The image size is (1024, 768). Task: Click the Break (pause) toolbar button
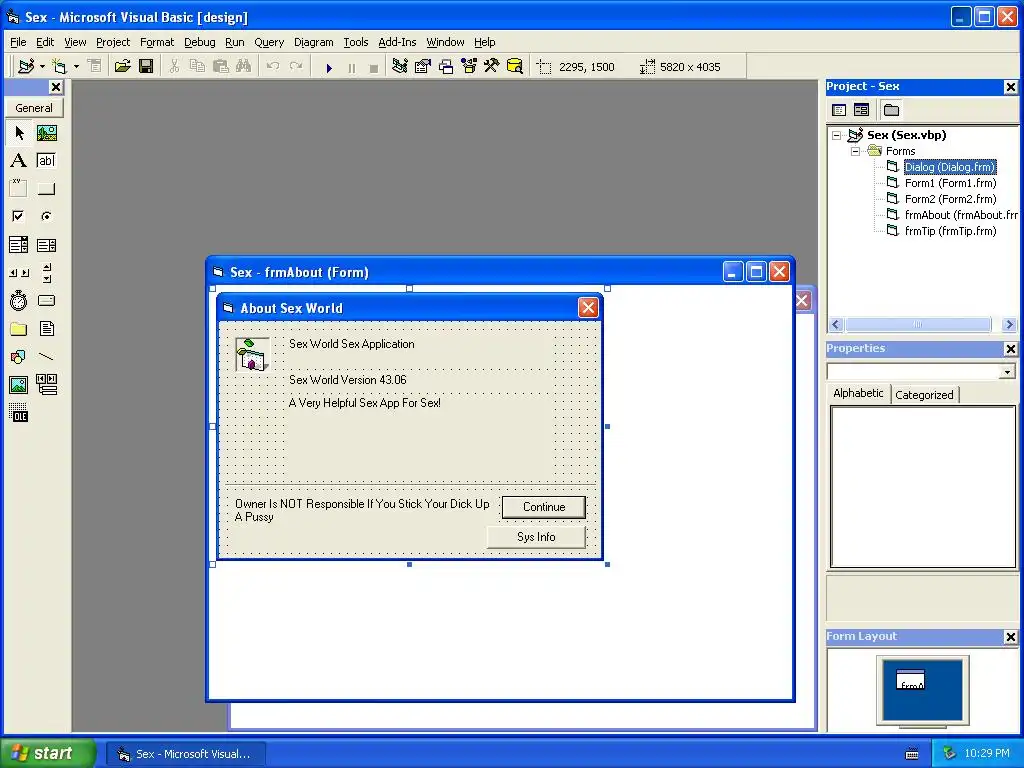352,67
